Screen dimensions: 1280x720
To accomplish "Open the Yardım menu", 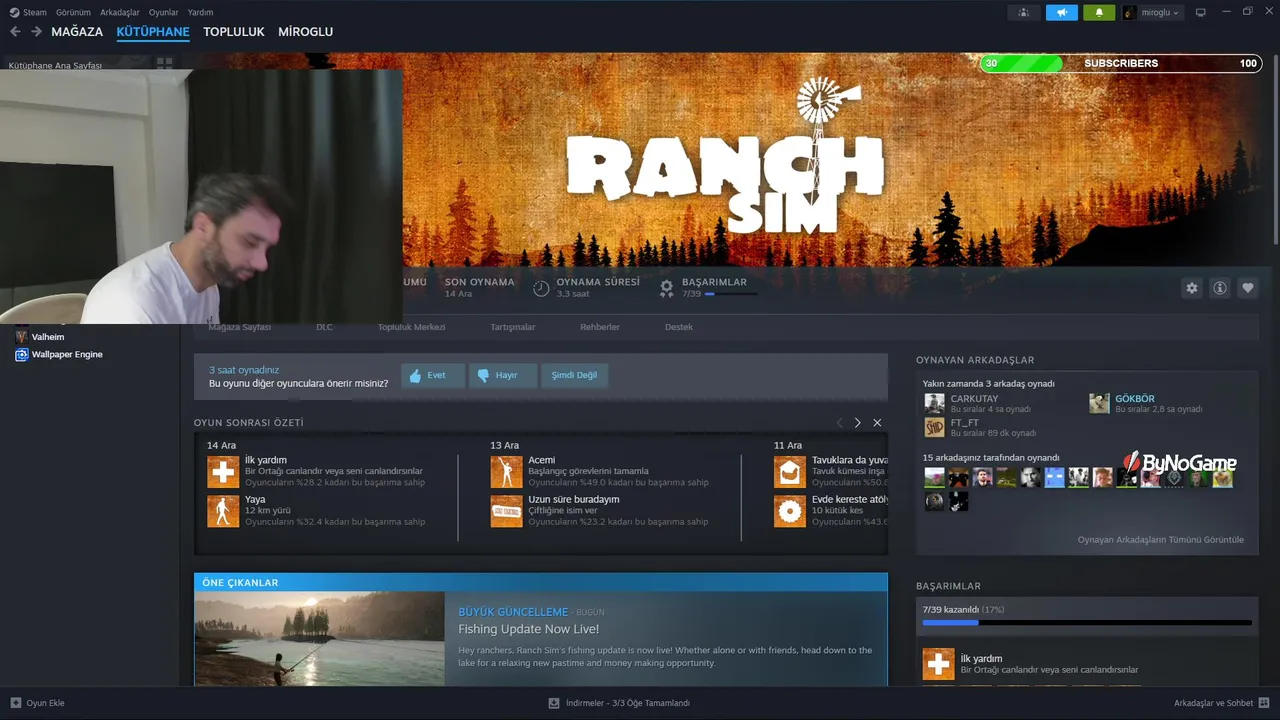I will 200,12.
